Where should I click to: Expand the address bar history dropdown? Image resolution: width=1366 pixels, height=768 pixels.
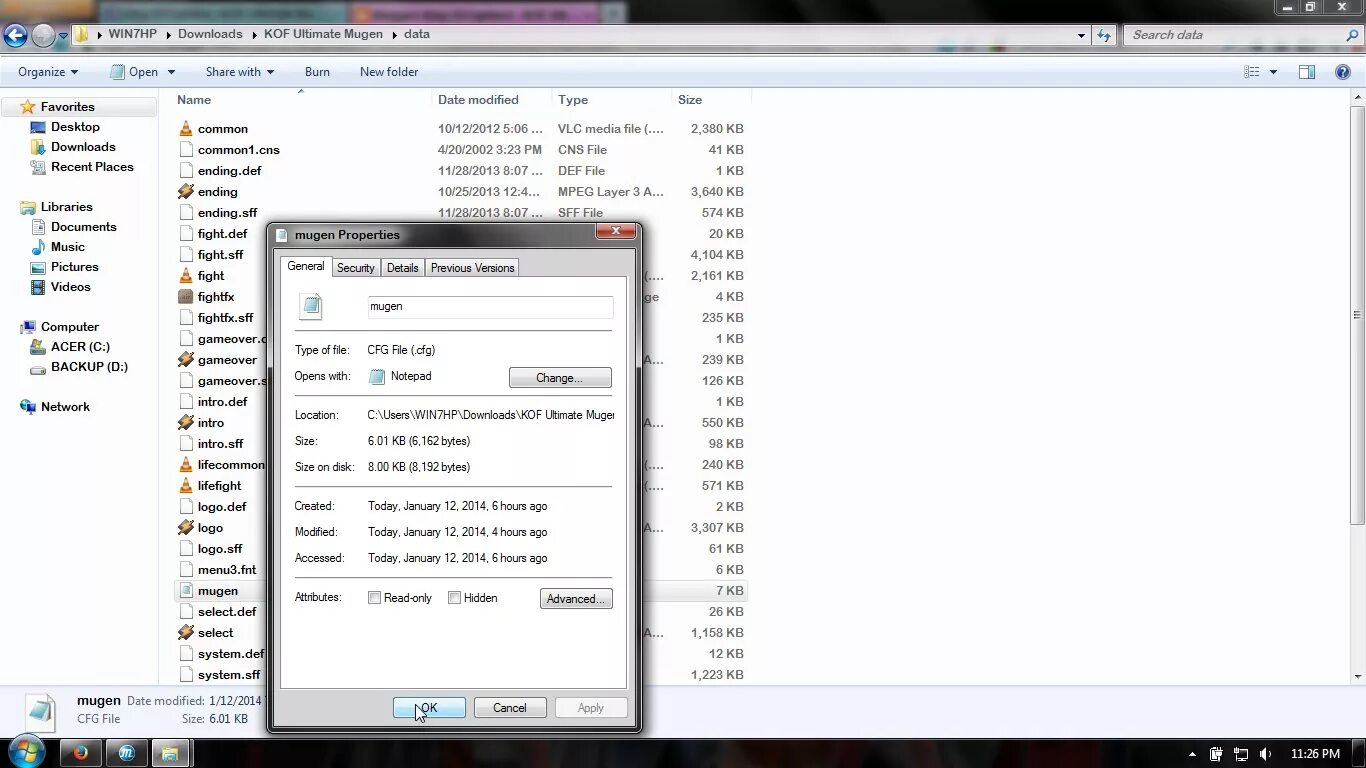click(x=1081, y=35)
